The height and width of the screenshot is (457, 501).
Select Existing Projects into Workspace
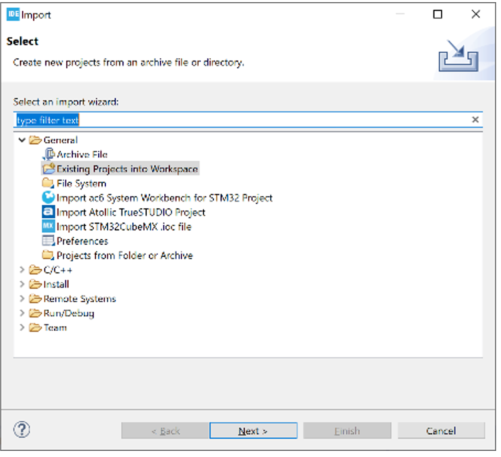point(127,169)
